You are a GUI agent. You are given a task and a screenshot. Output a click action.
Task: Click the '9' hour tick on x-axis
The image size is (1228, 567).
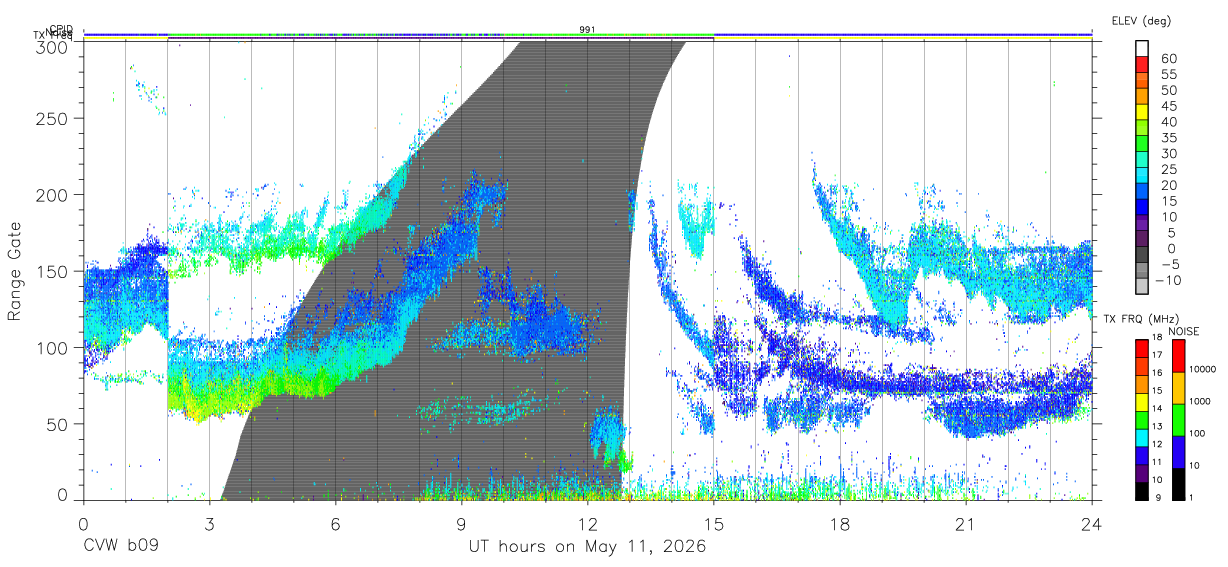point(461,524)
